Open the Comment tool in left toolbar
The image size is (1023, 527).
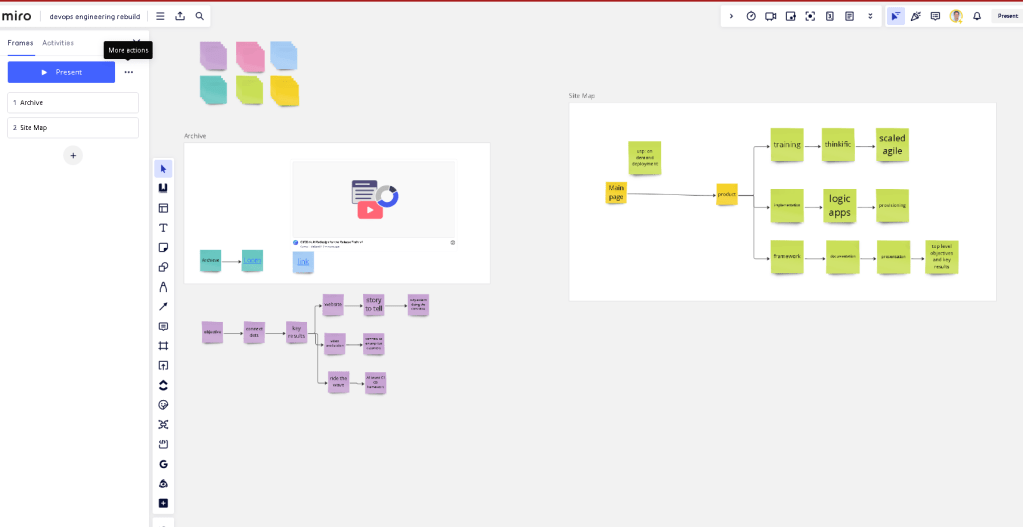coord(163,326)
